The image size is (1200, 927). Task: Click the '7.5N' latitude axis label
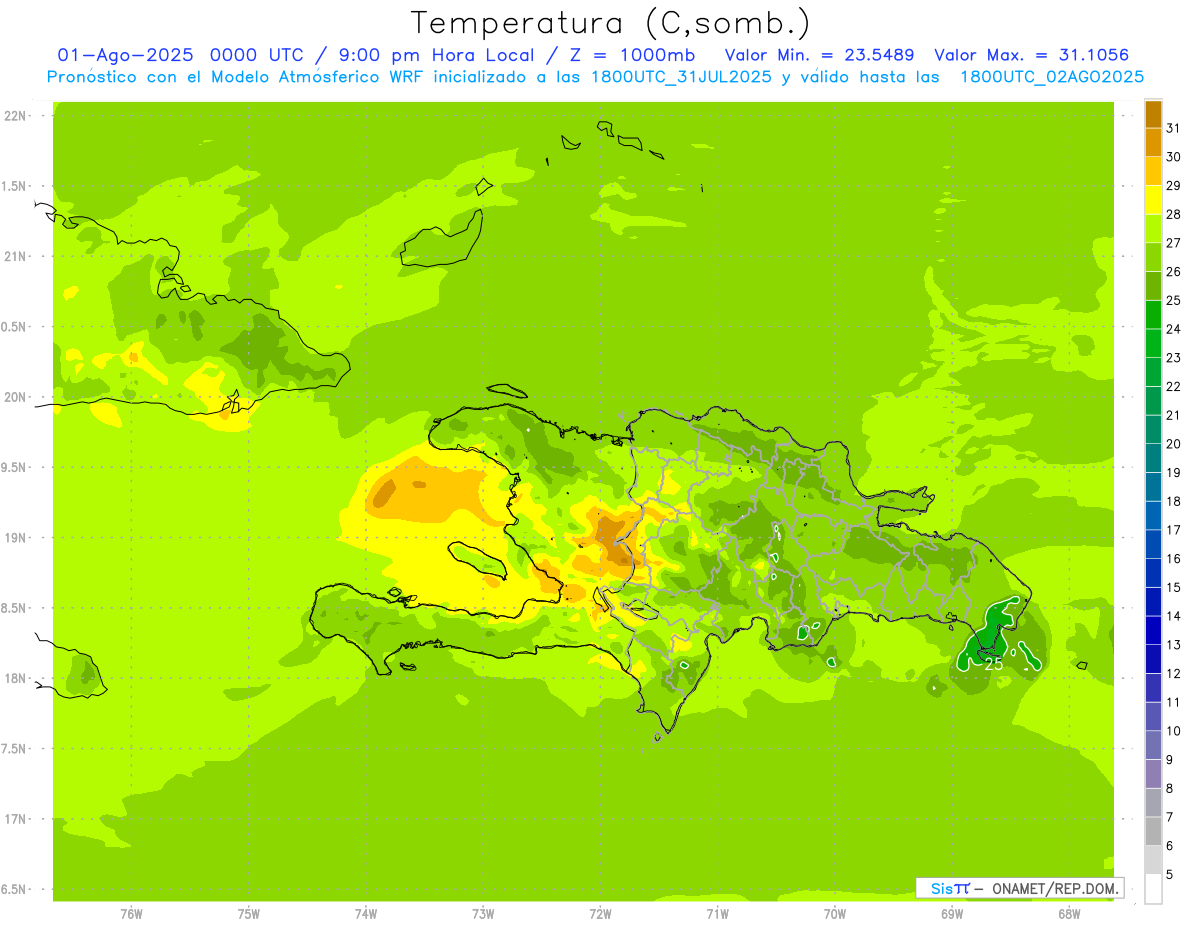point(14,749)
